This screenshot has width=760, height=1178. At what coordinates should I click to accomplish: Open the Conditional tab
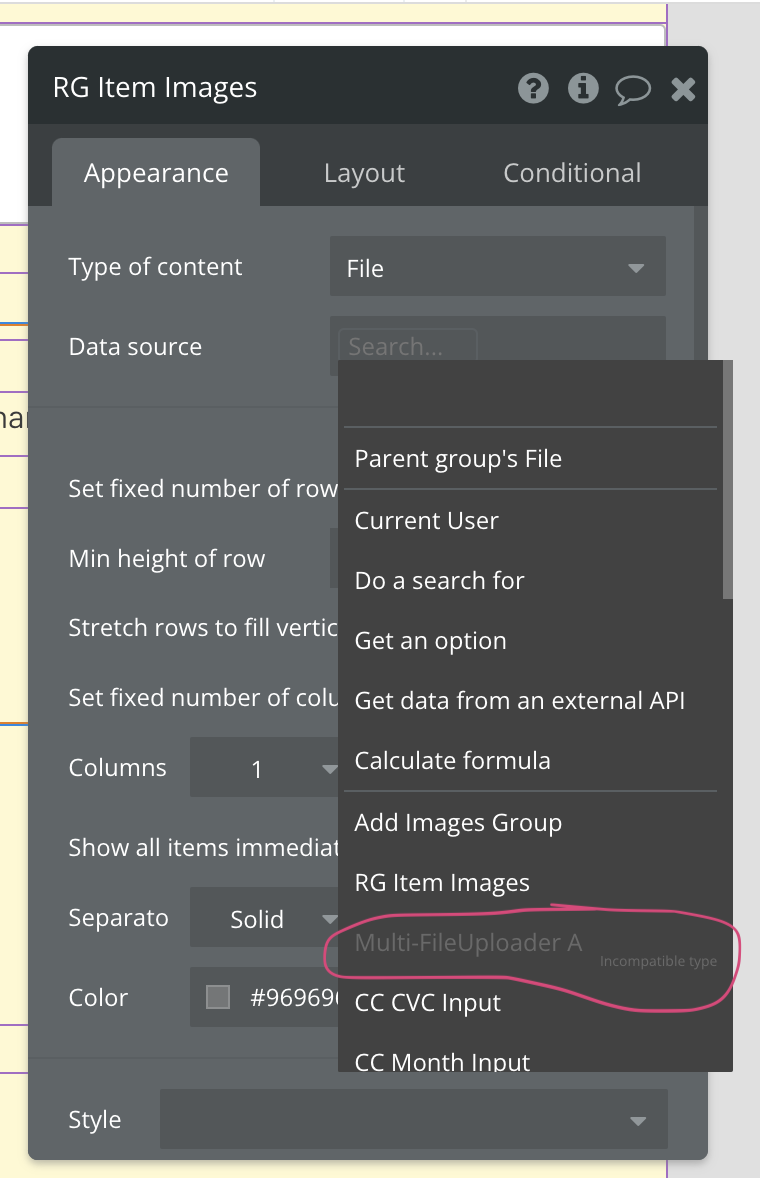pyautogui.click(x=572, y=173)
